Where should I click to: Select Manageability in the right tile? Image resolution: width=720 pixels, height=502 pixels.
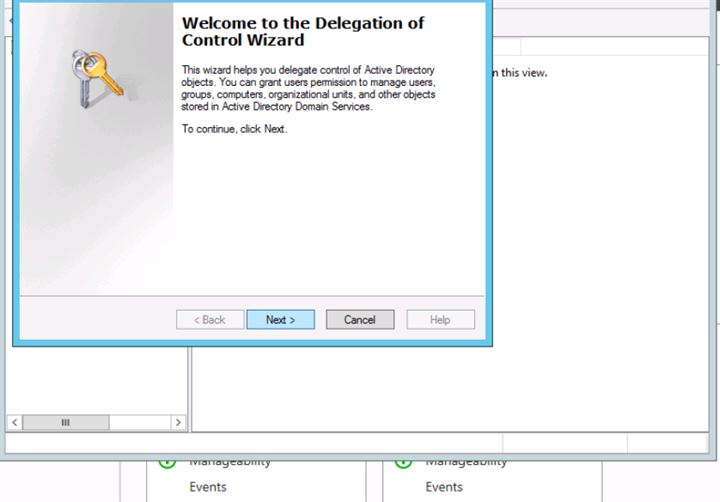[466, 462]
